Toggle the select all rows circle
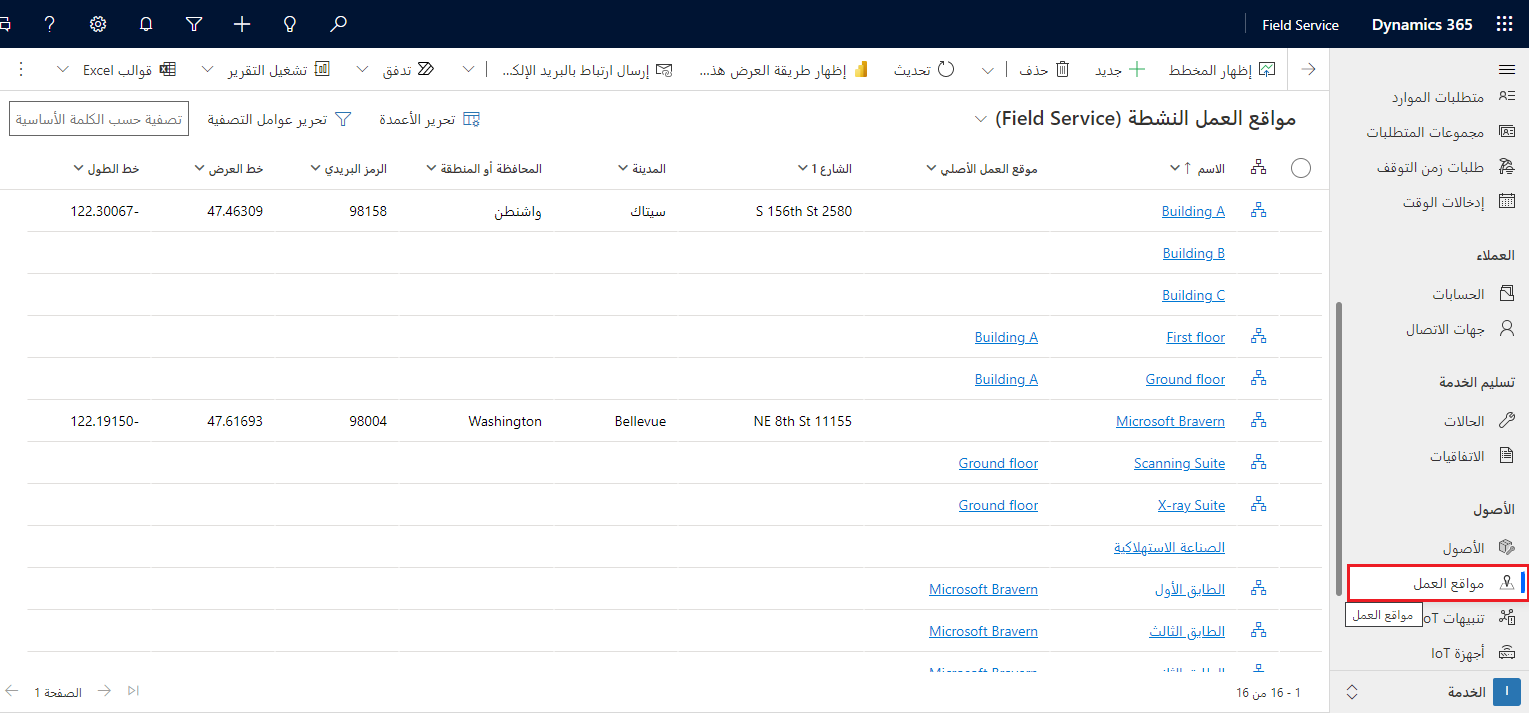The height and width of the screenshot is (713, 1529). click(x=1301, y=168)
